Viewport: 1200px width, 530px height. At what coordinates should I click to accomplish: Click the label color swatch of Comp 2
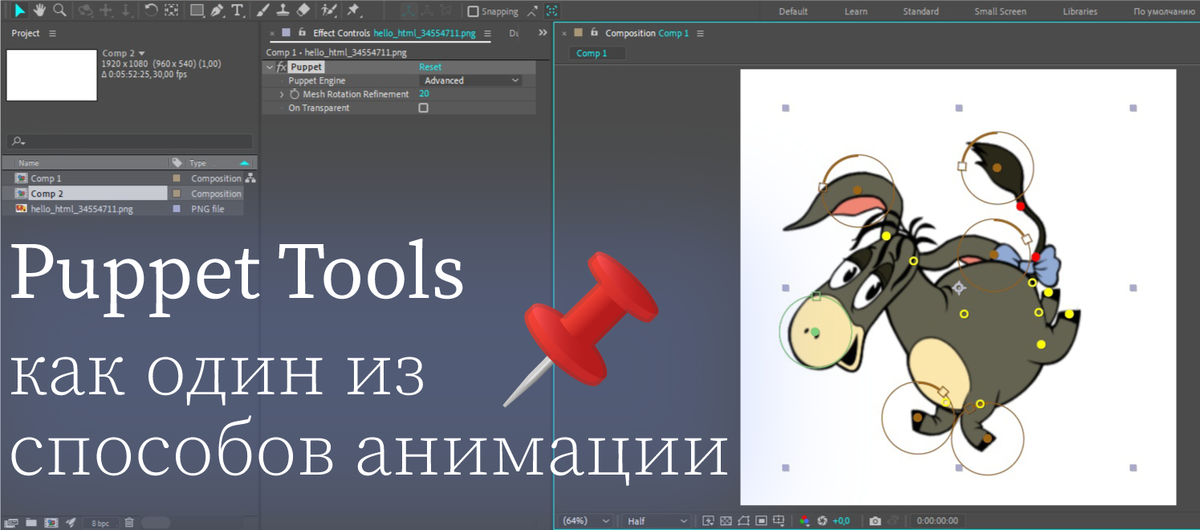coord(177,194)
